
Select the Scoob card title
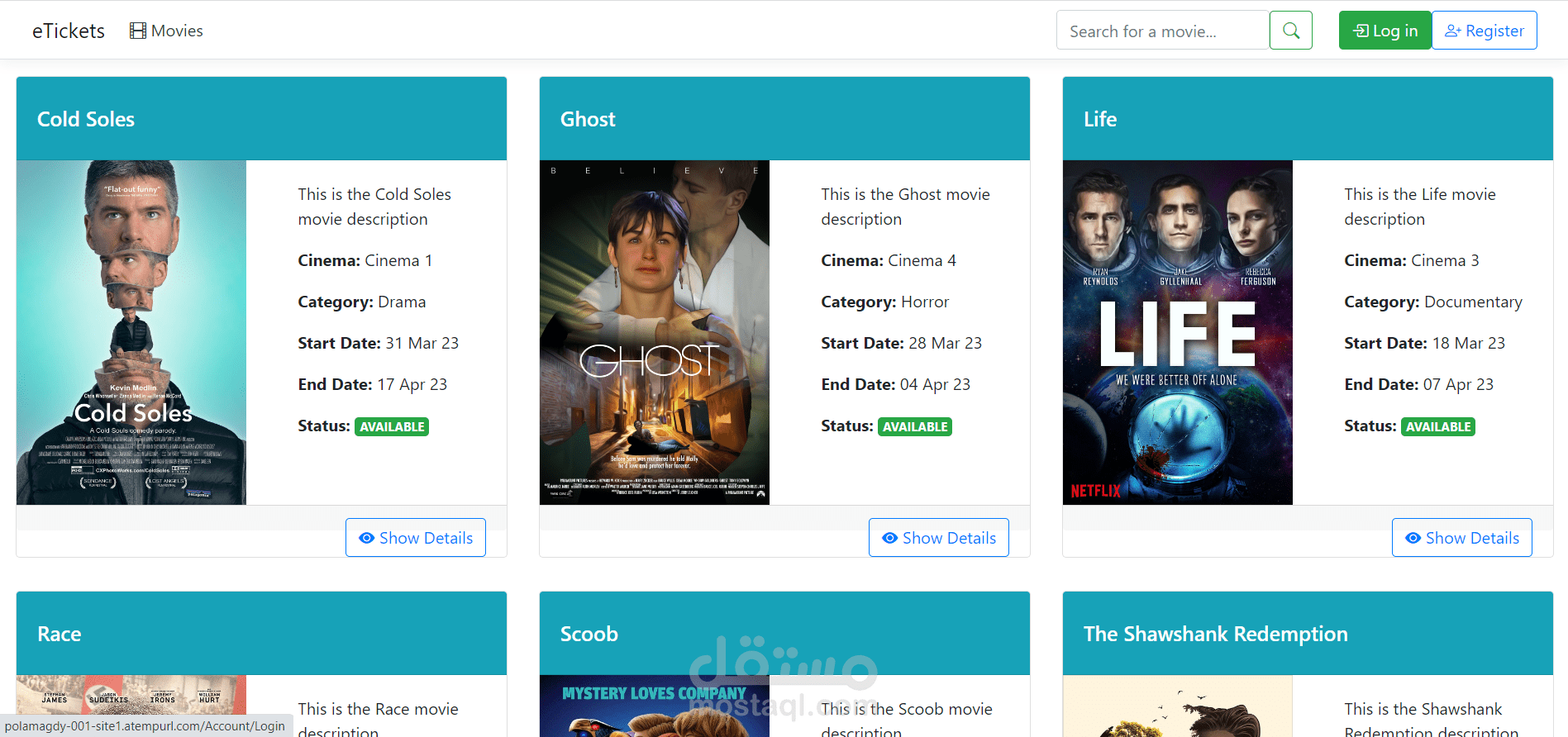coord(589,634)
